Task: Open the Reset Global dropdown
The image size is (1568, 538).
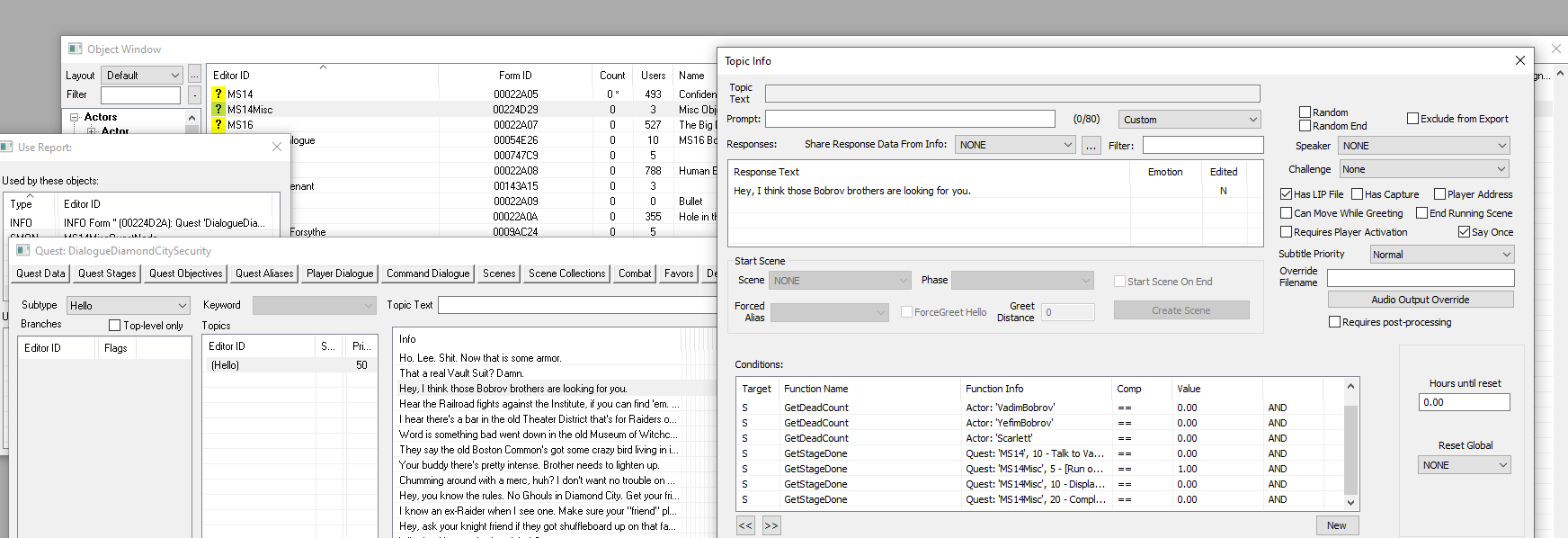Action: coord(1465,465)
